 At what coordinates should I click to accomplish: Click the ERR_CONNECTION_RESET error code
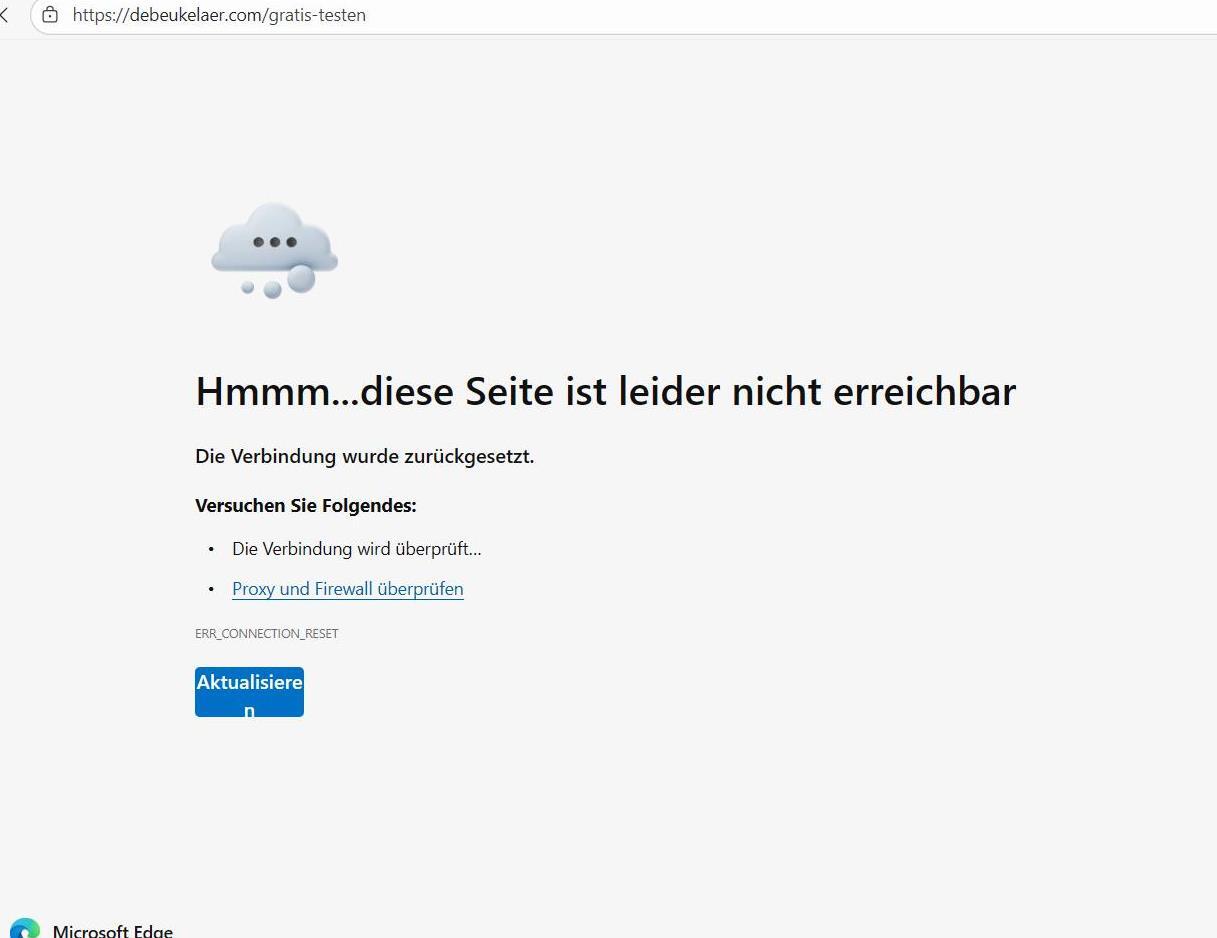[x=266, y=634]
